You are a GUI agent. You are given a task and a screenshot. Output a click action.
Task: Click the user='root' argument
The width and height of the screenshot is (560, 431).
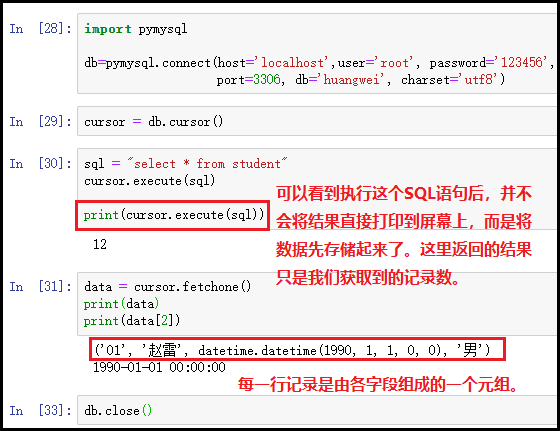[376, 63]
